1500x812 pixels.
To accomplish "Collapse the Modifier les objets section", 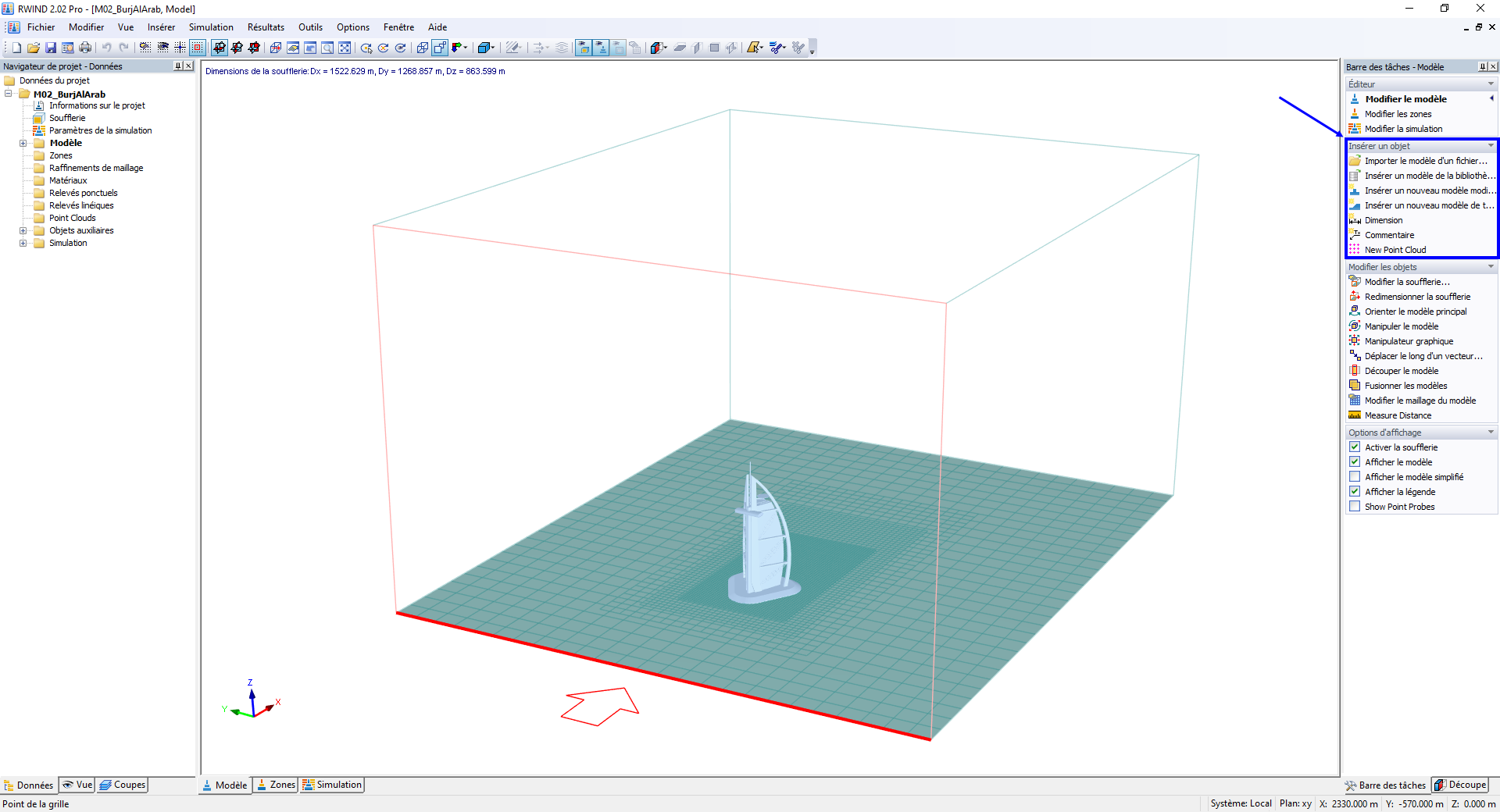I will point(1491,267).
